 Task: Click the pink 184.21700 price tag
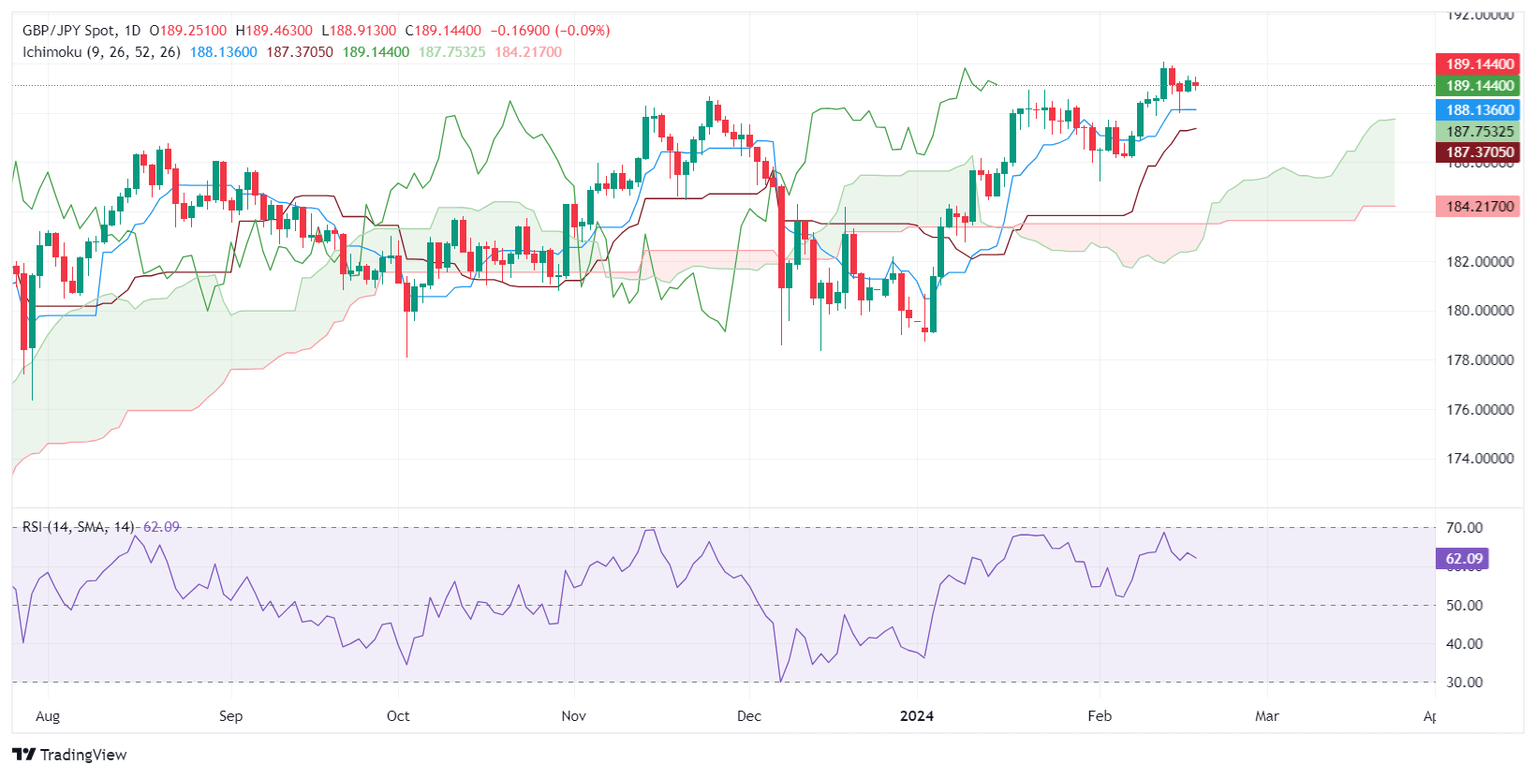click(x=1477, y=207)
